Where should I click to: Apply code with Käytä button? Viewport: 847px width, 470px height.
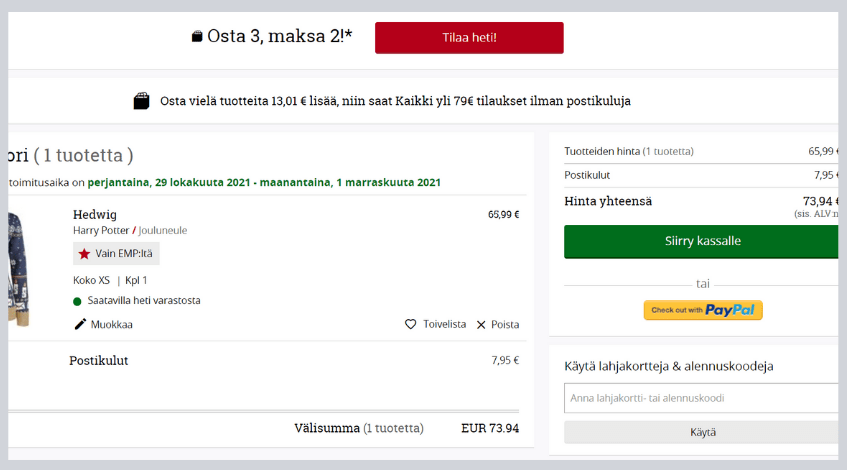coord(701,432)
